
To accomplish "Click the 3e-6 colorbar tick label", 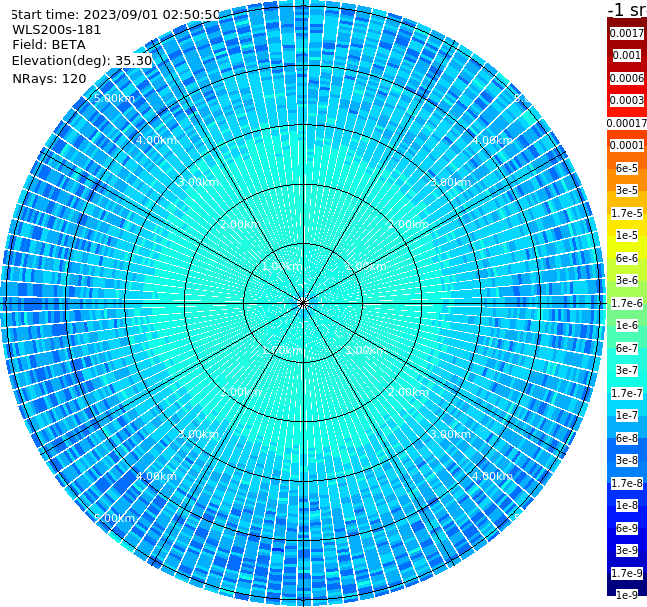I will pyautogui.click(x=627, y=280).
